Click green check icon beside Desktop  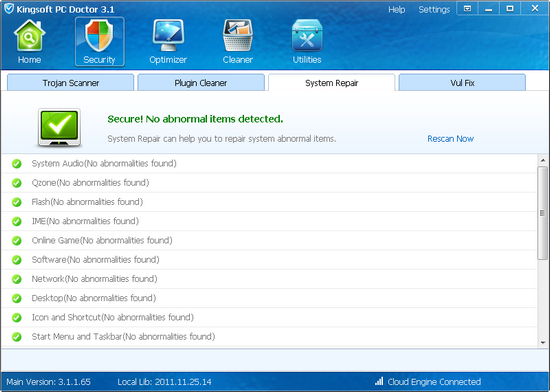[16, 298]
